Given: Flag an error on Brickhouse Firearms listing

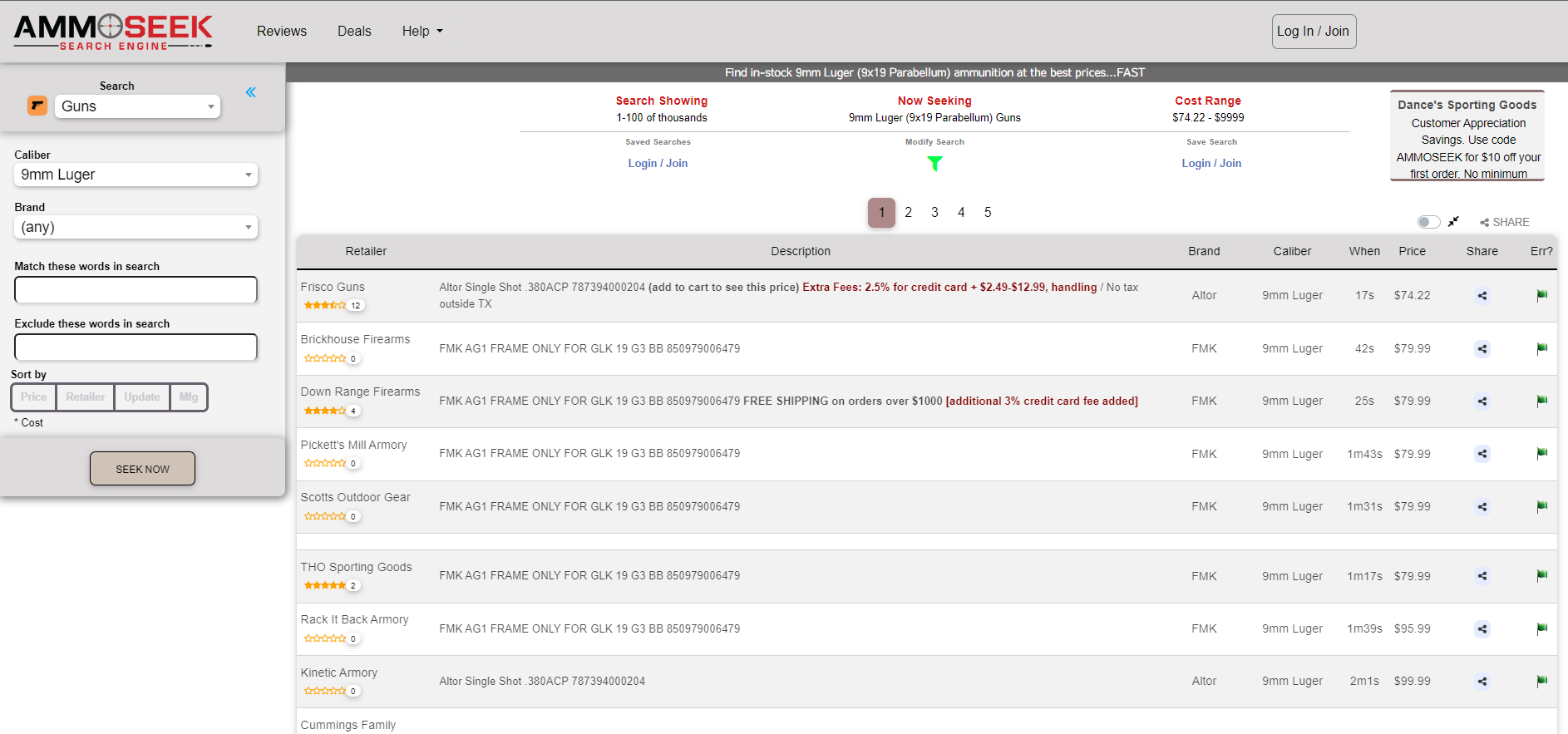Looking at the screenshot, I should [1542, 348].
